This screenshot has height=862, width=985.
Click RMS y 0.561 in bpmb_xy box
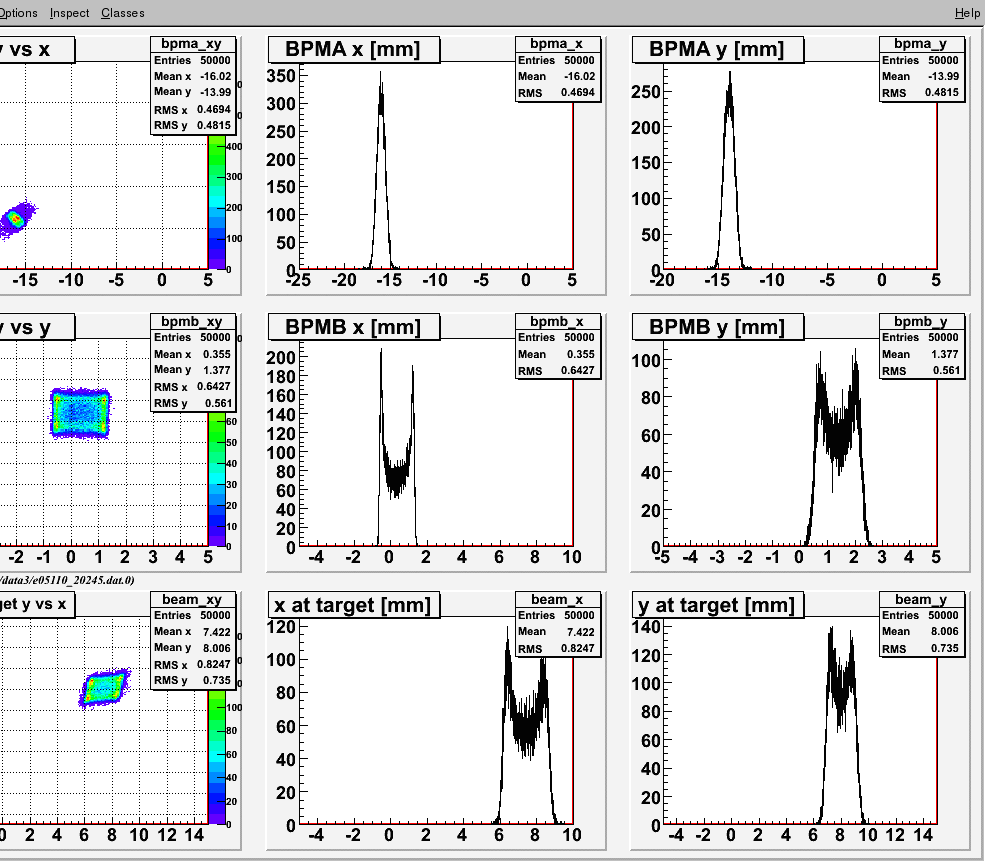coord(193,403)
